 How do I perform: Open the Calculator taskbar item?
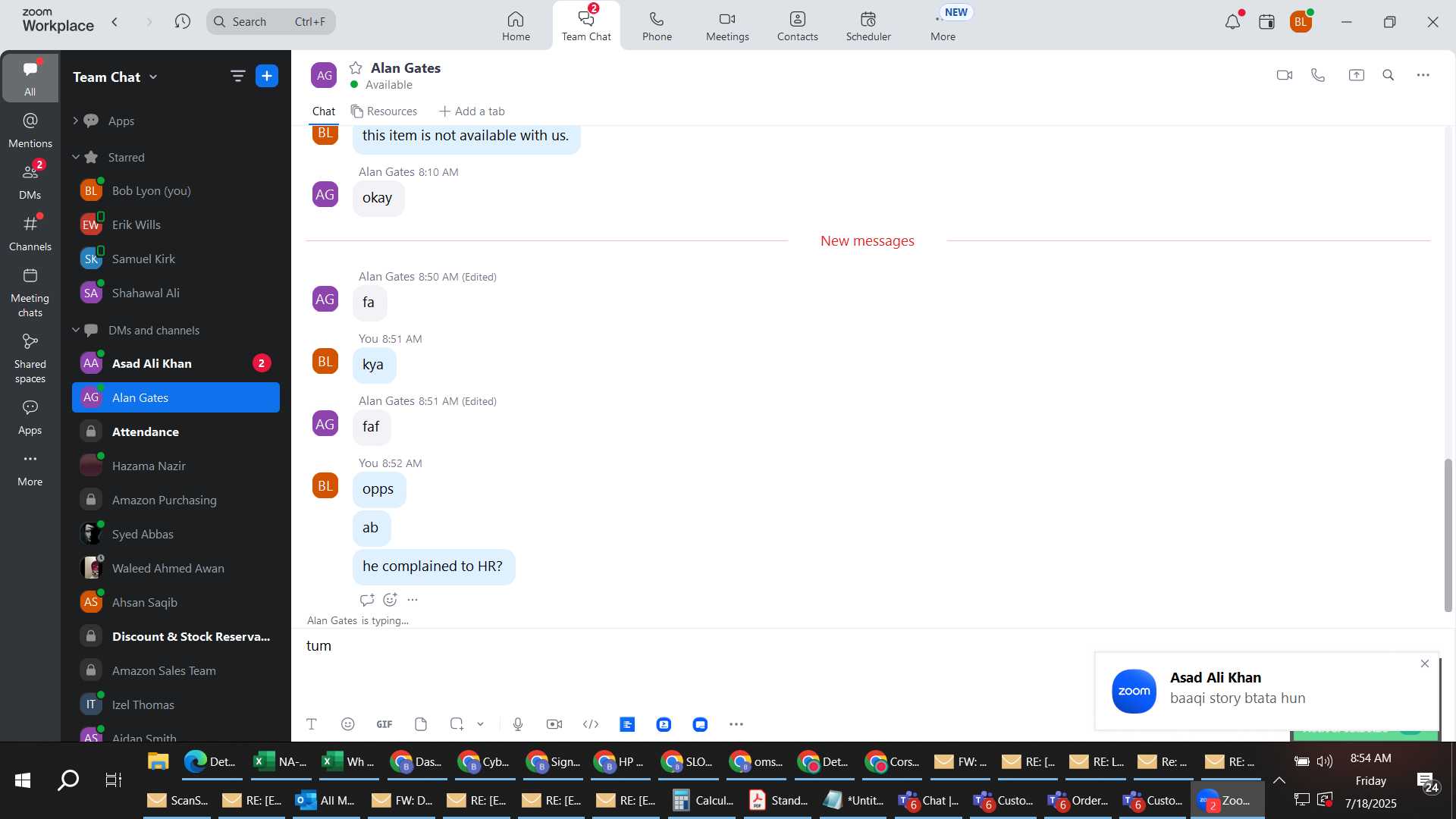pyautogui.click(x=704, y=800)
